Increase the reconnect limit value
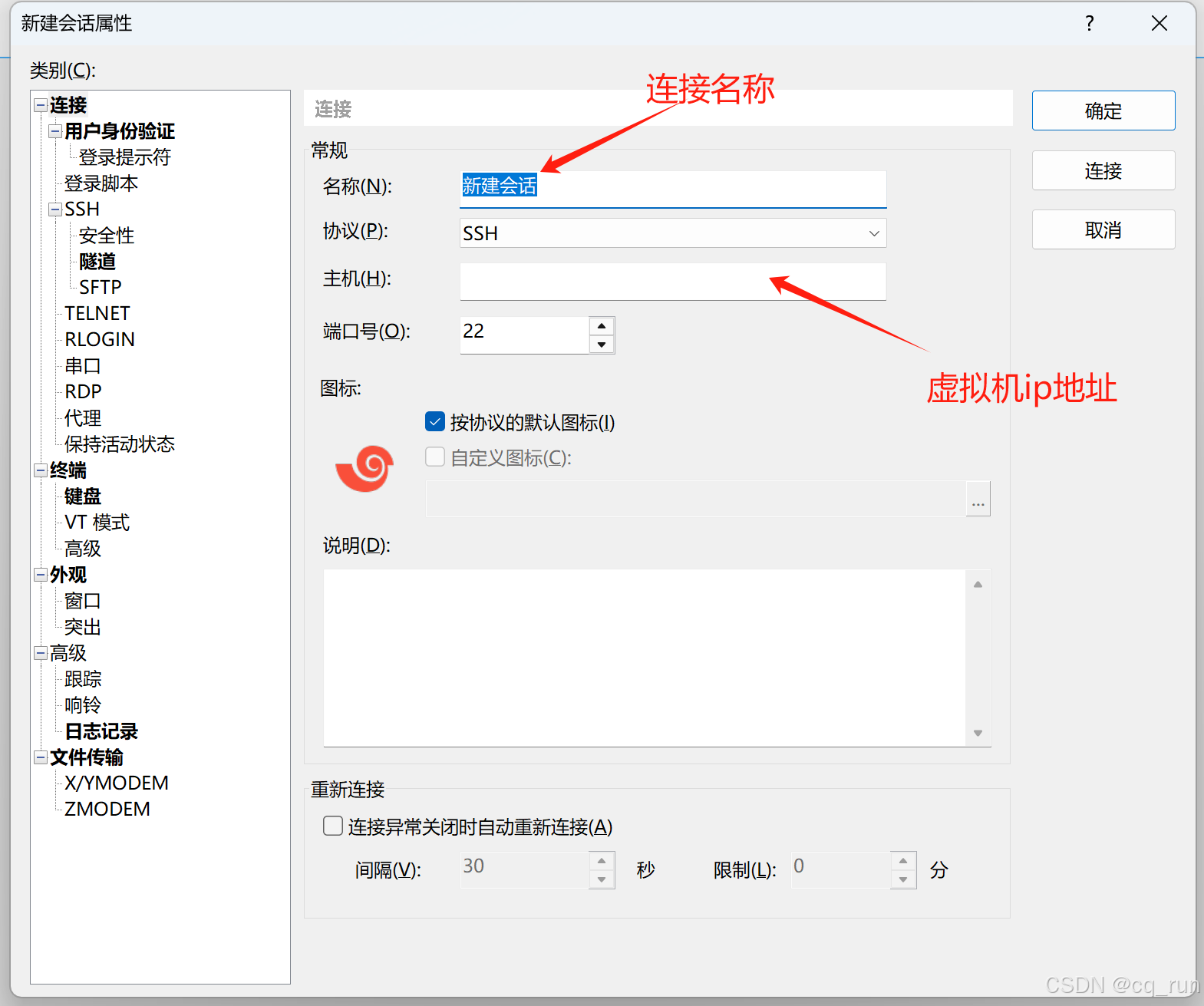1204x1006 pixels. pyautogui.click(x=903, y=861)
